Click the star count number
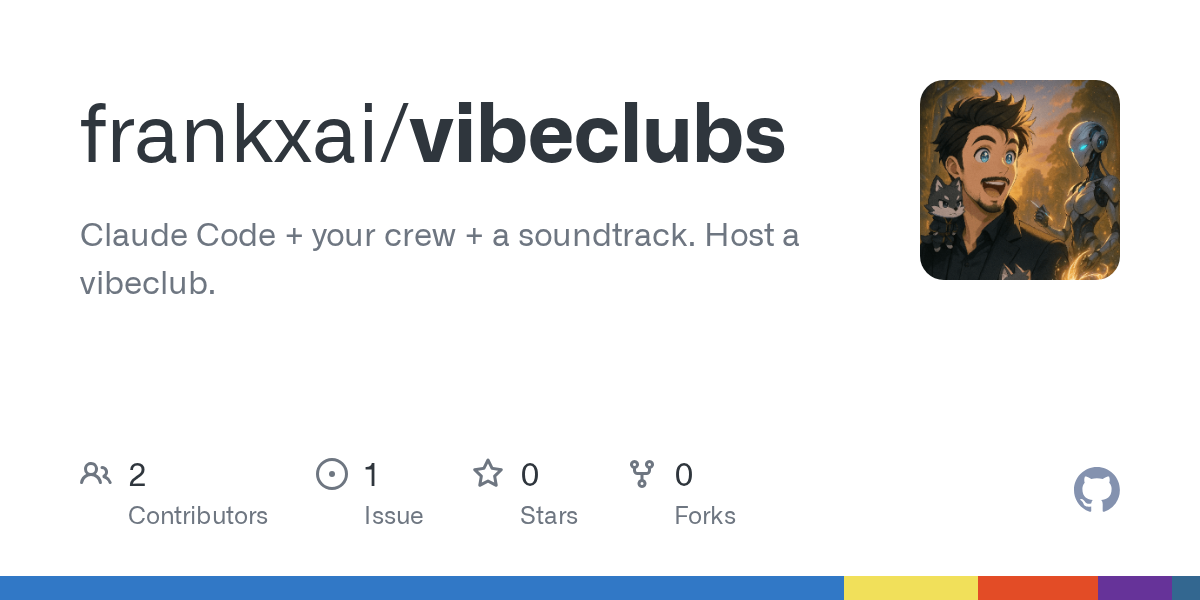The width and height of the screenshot is (1200, 600). pyautogui.click(x=530, y=475)
